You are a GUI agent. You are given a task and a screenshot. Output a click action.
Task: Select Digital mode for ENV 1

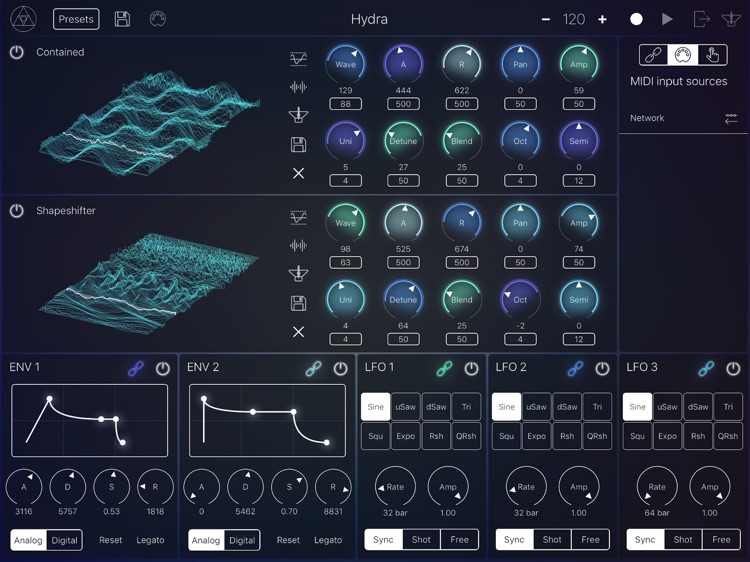65,540
